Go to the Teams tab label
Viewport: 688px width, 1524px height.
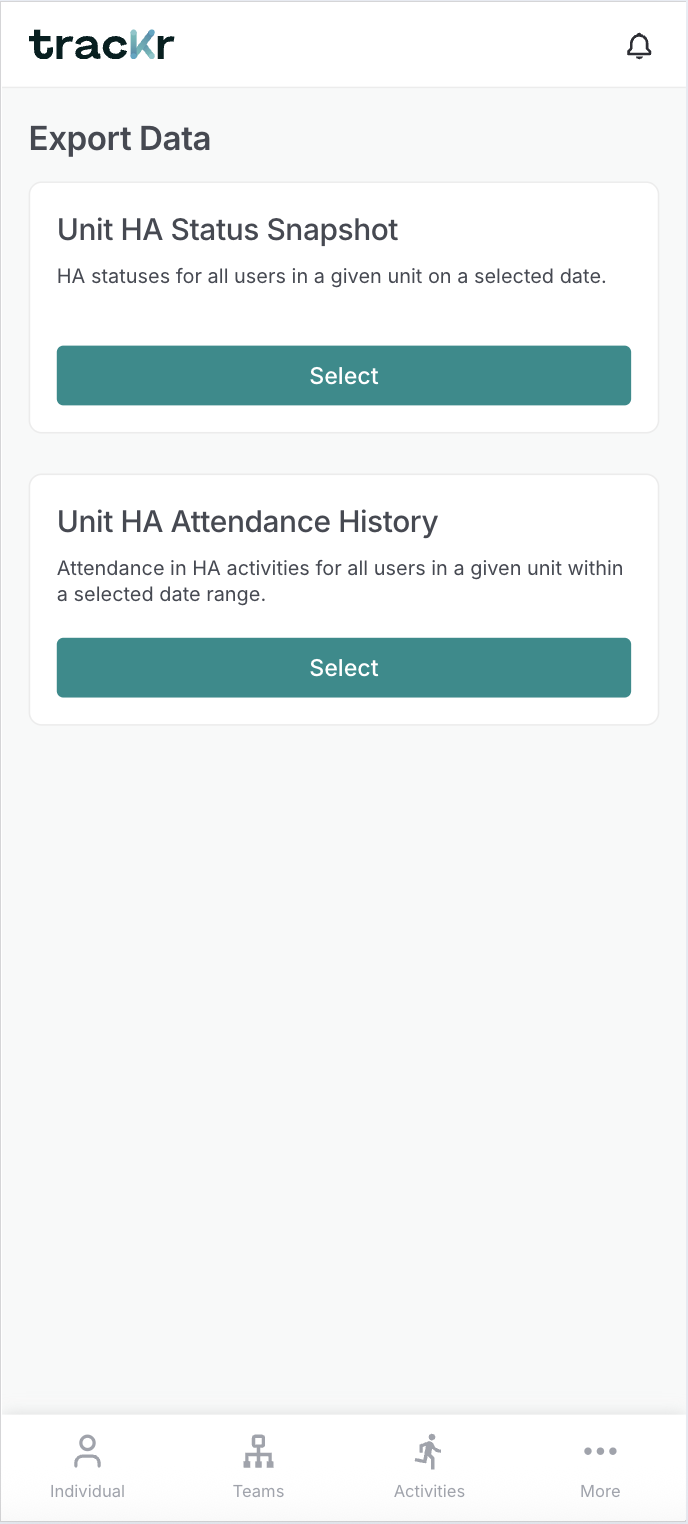coord(258,1491)
